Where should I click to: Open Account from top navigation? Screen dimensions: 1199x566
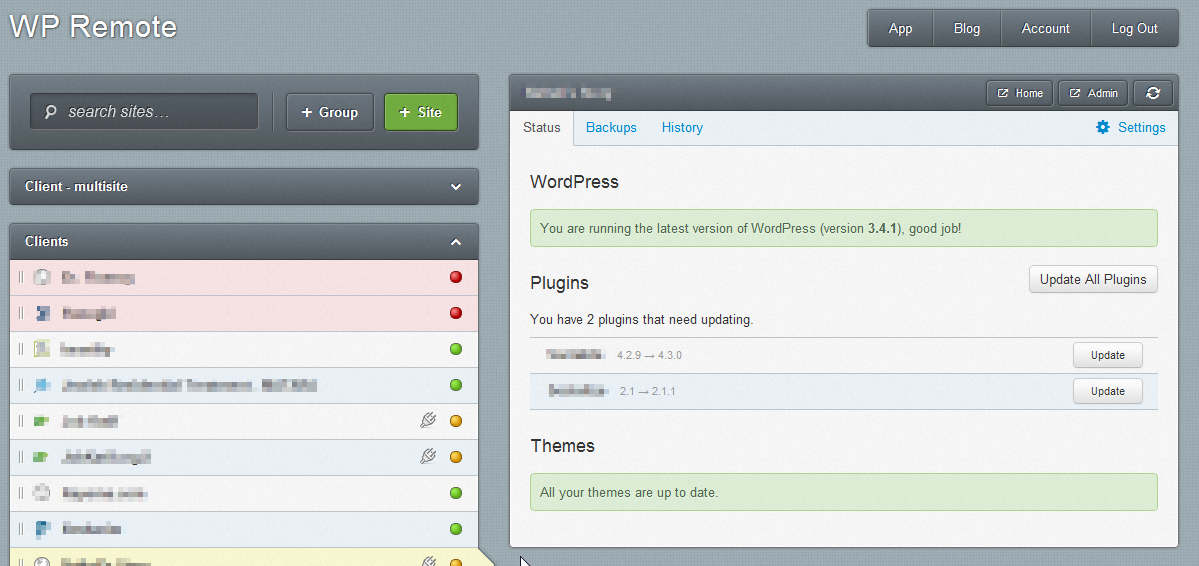(x=1045, y=29)
